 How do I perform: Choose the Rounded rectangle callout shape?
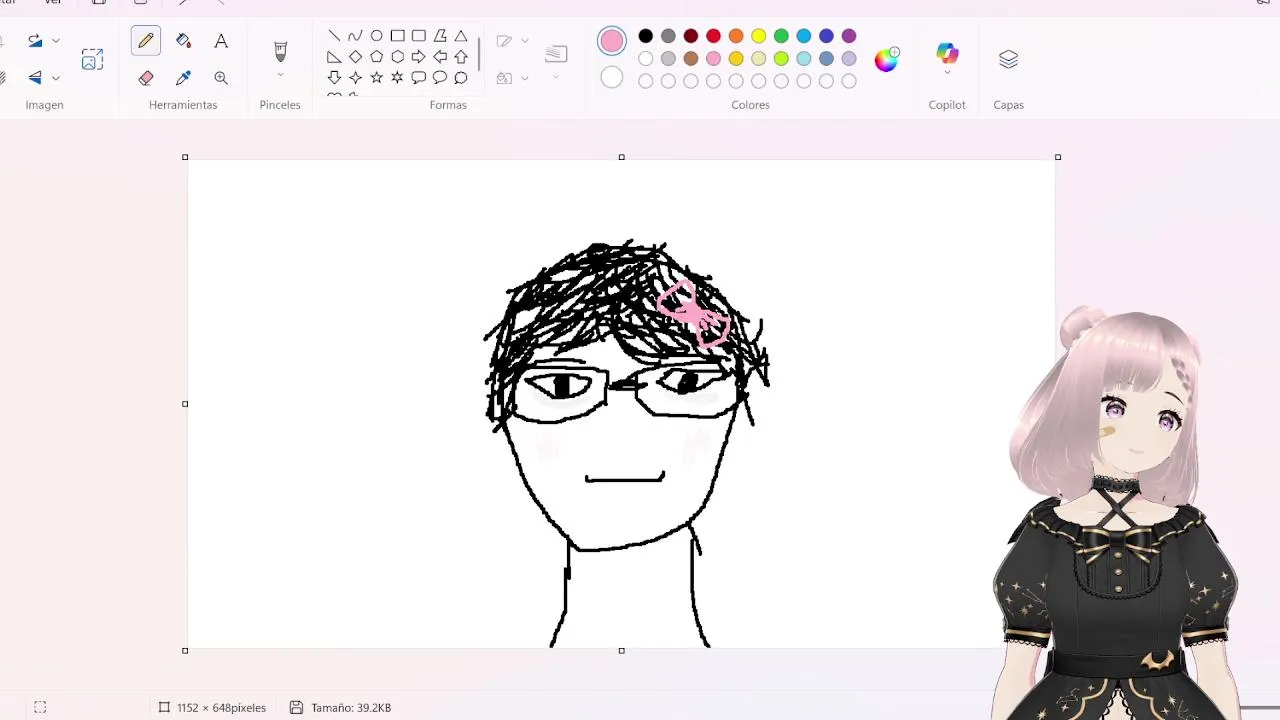coord(419,78)
